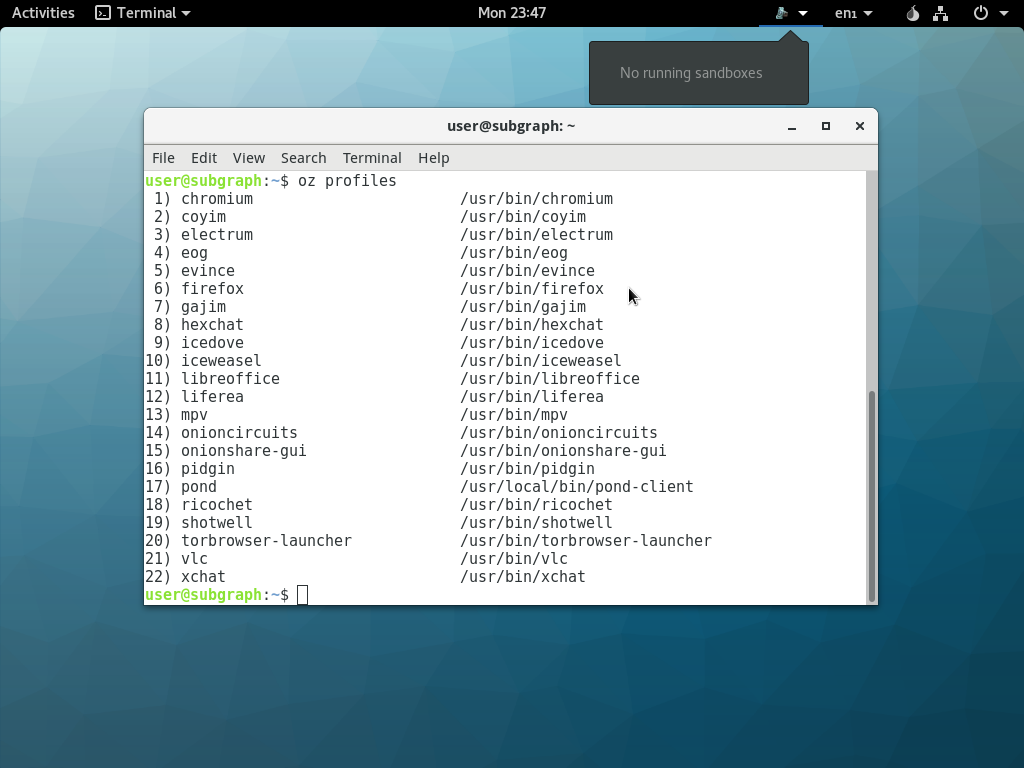1024x768 pixels.
Task: Expand the system menu arrow beside power
Action: [1004, 13]
